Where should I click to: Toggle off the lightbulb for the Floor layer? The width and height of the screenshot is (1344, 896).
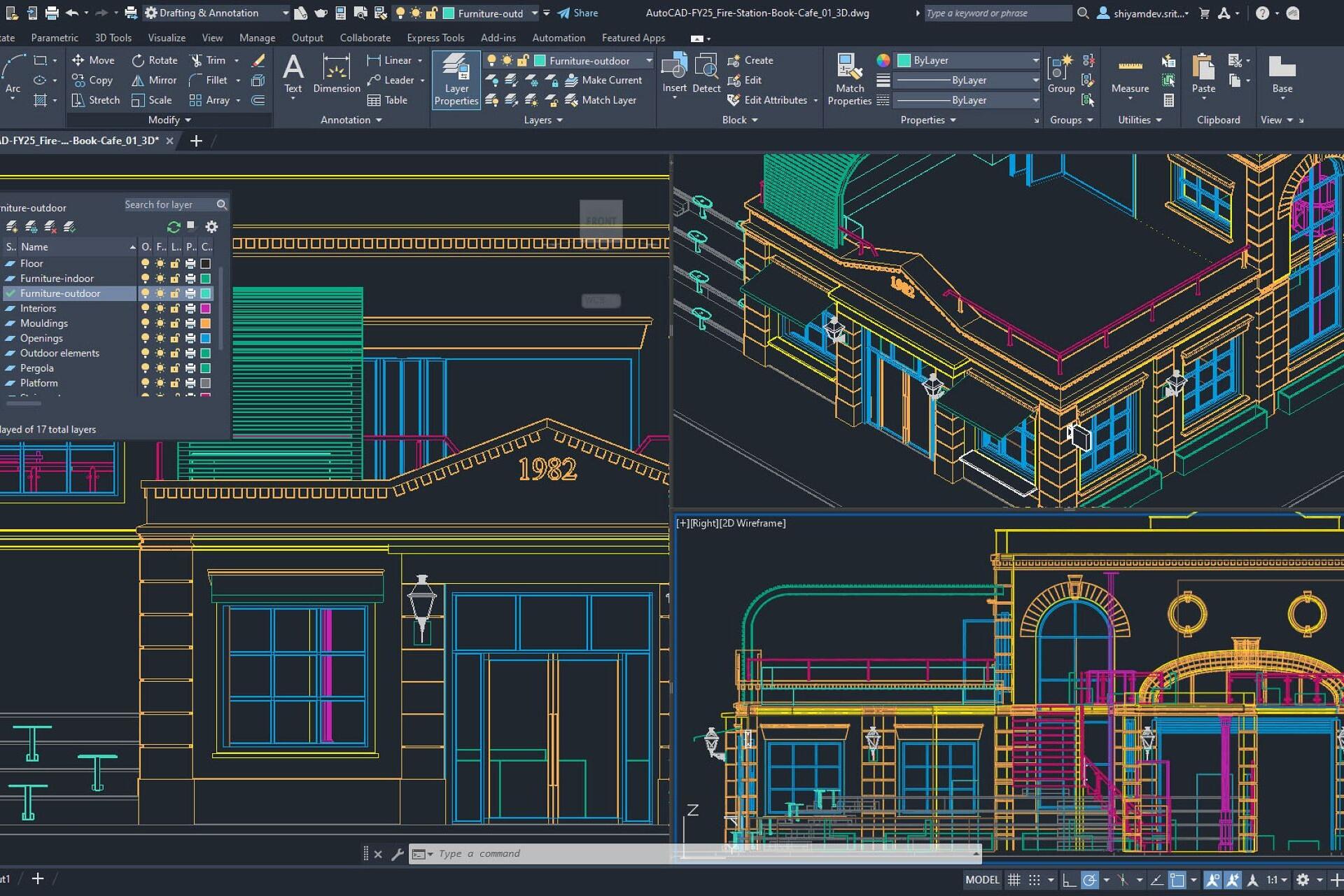(145, 263)
